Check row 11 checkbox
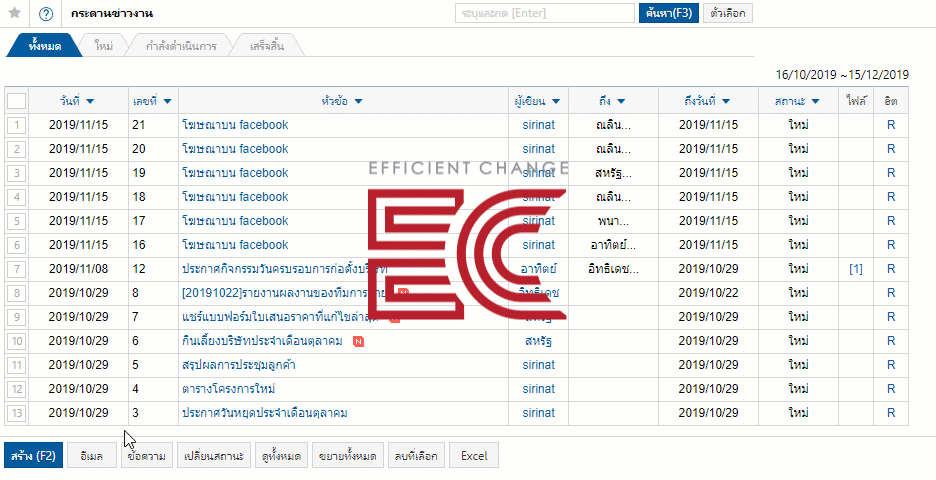936x480 pixels. pos(17,365)
